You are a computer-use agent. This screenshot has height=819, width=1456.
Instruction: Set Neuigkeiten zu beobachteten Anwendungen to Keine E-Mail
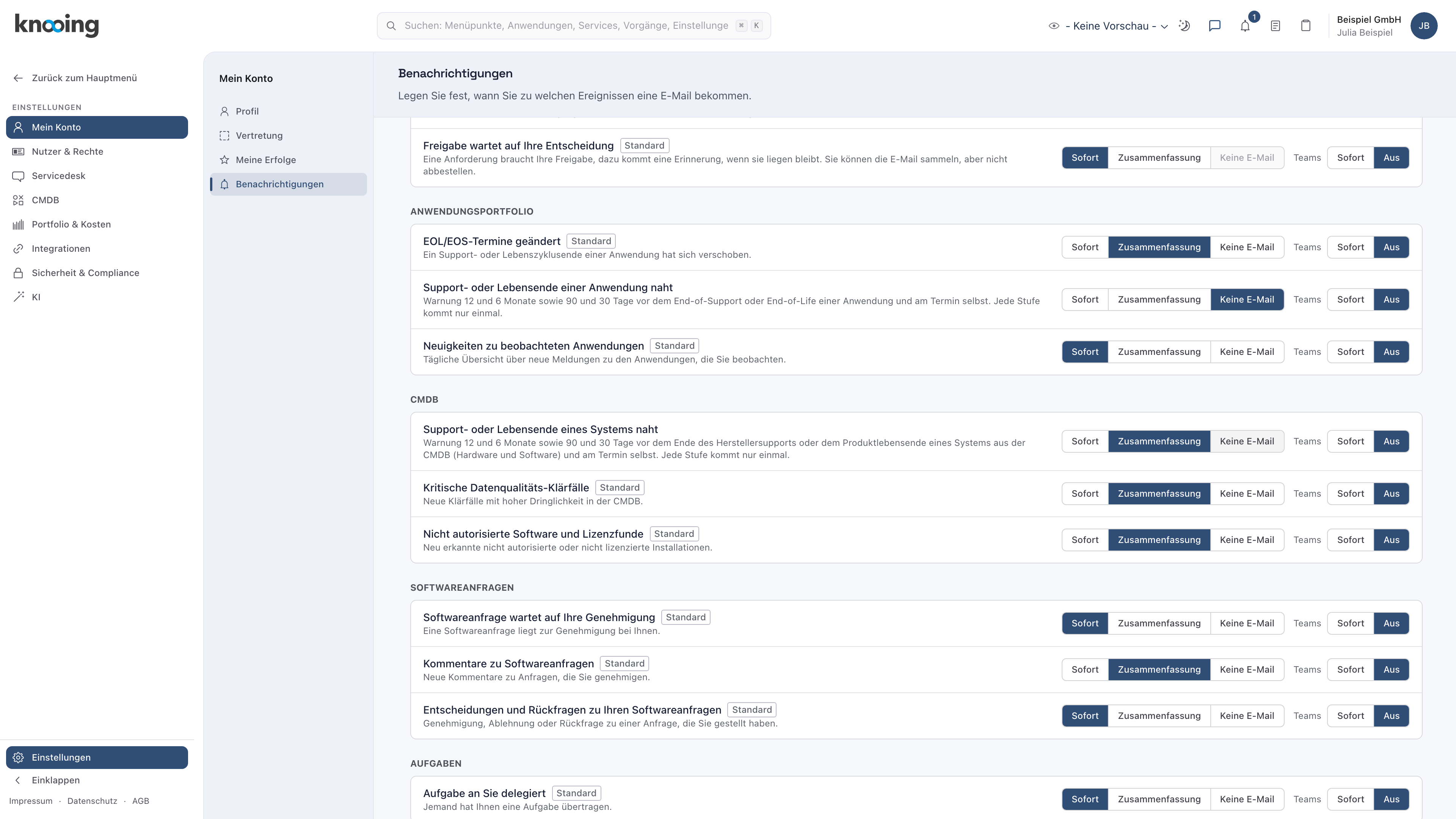click(x=1247, y=351)
